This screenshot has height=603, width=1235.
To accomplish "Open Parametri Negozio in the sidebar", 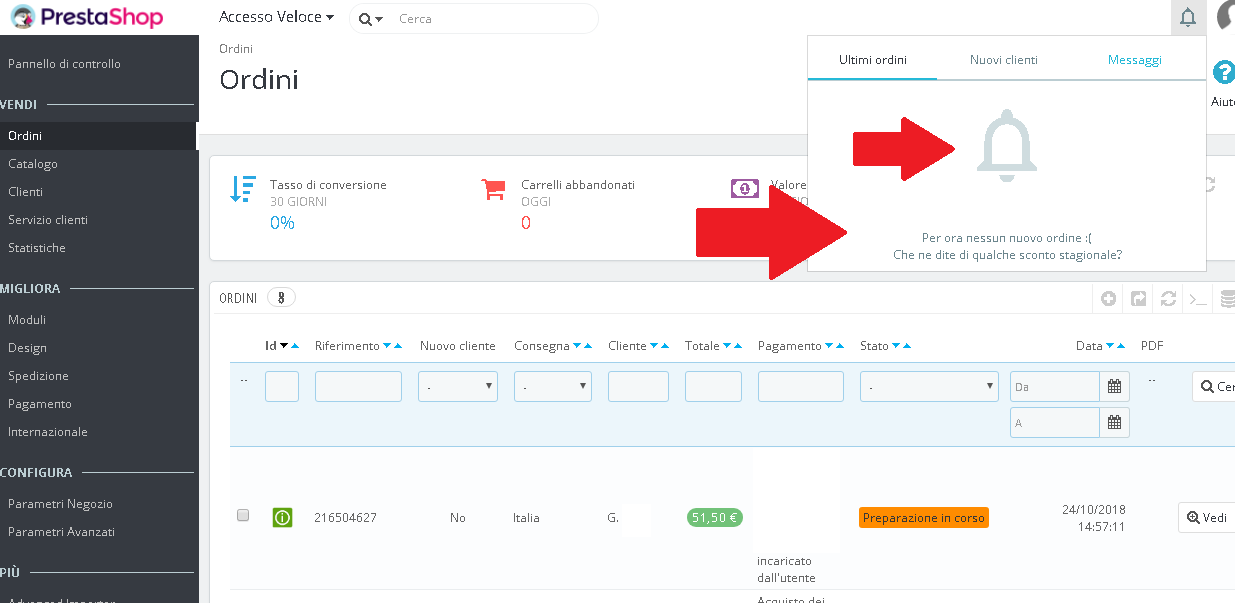I will pyautogui.click(x=60, y=504).
